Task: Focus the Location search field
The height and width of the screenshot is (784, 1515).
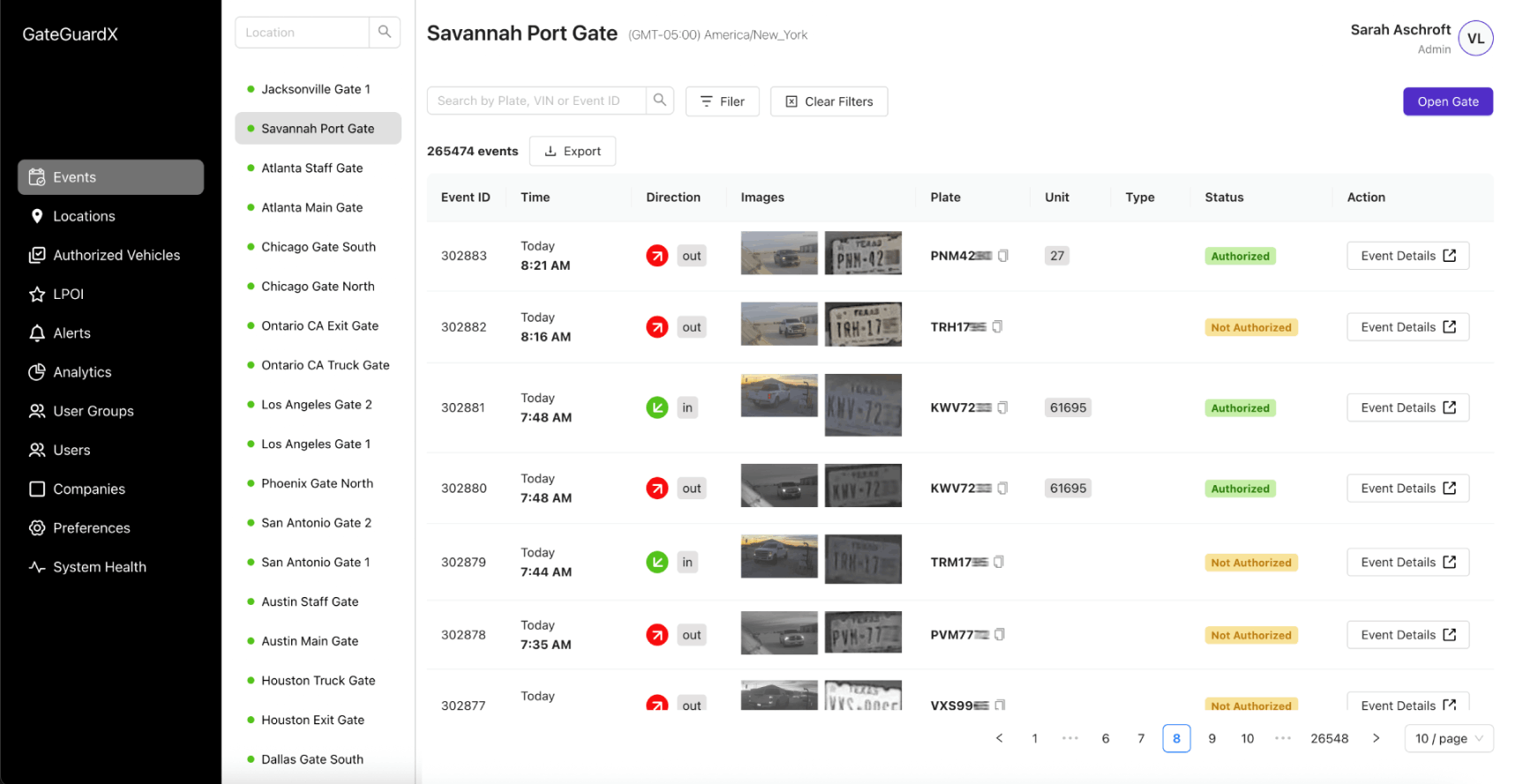Action: click(302, 32)
